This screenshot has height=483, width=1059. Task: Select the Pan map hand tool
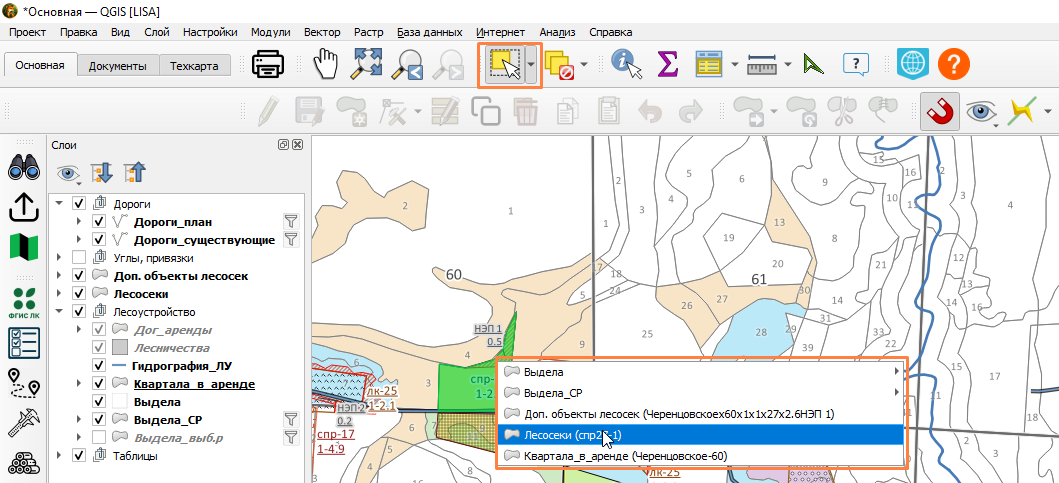326,65
